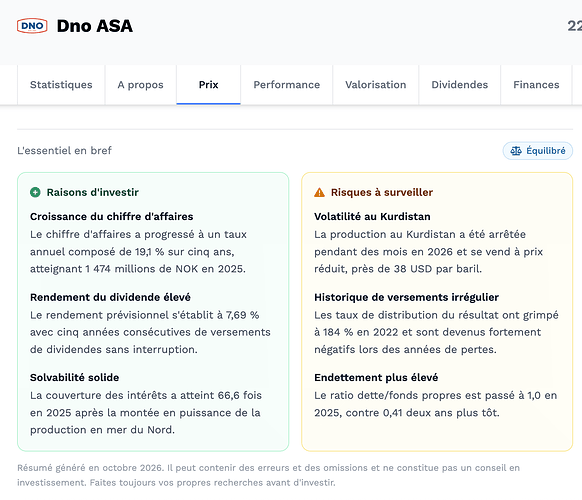582x500 pixels.
Task: Click the Risques à surveiller heading
Action: (x=382, y=192)
